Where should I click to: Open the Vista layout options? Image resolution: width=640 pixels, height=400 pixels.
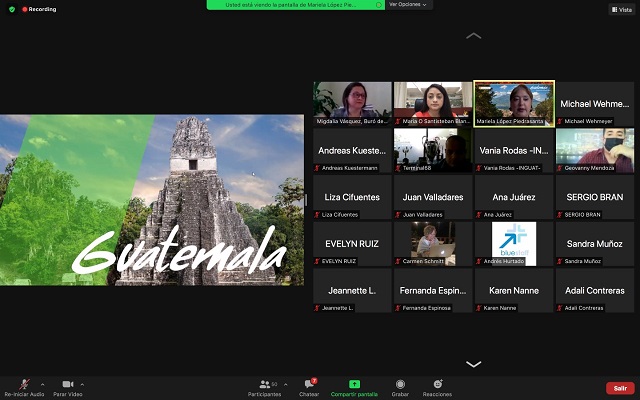pyautogui.click(x=620, y=9)
